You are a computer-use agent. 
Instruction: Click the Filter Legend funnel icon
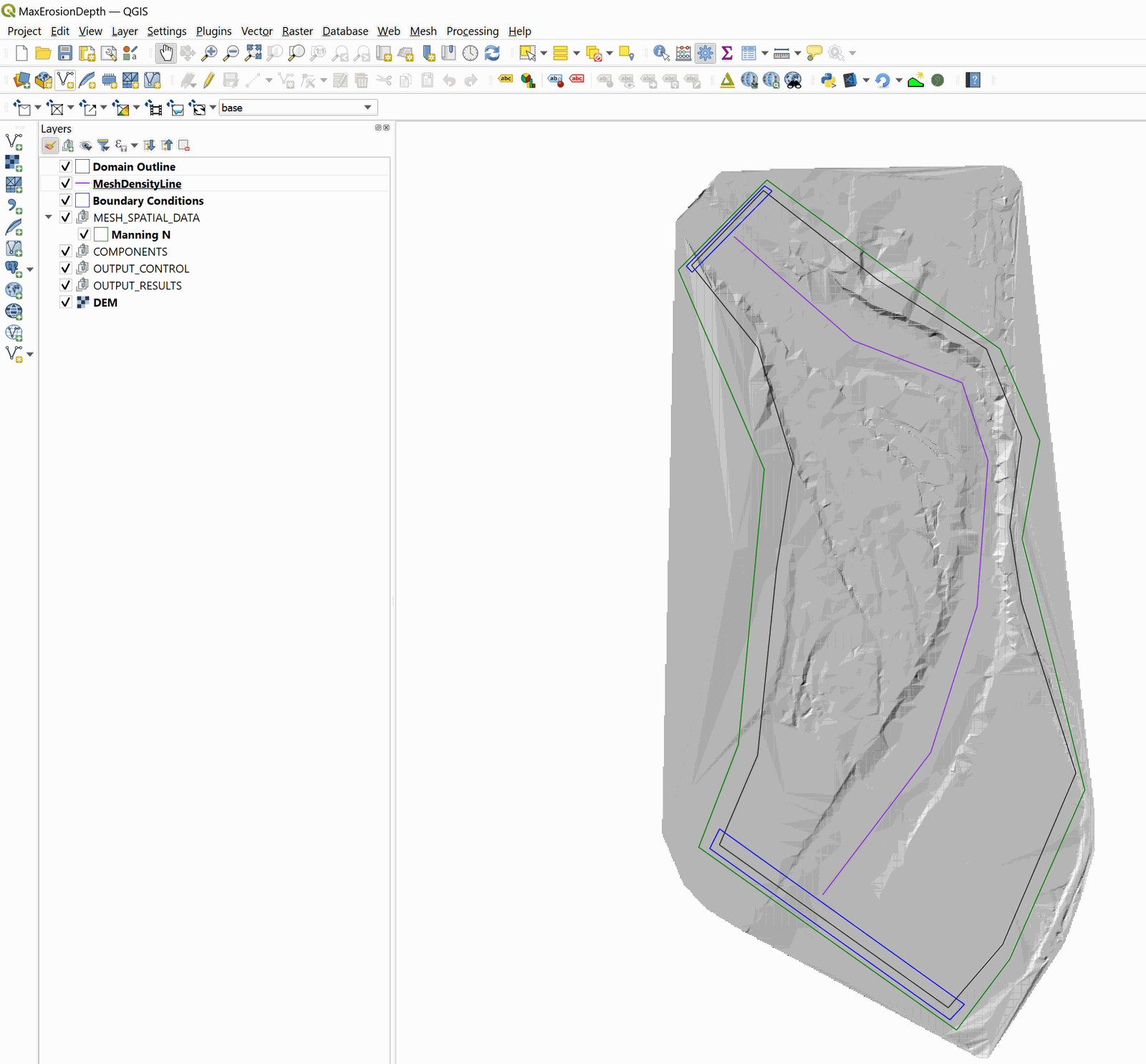tap(104, 145)
